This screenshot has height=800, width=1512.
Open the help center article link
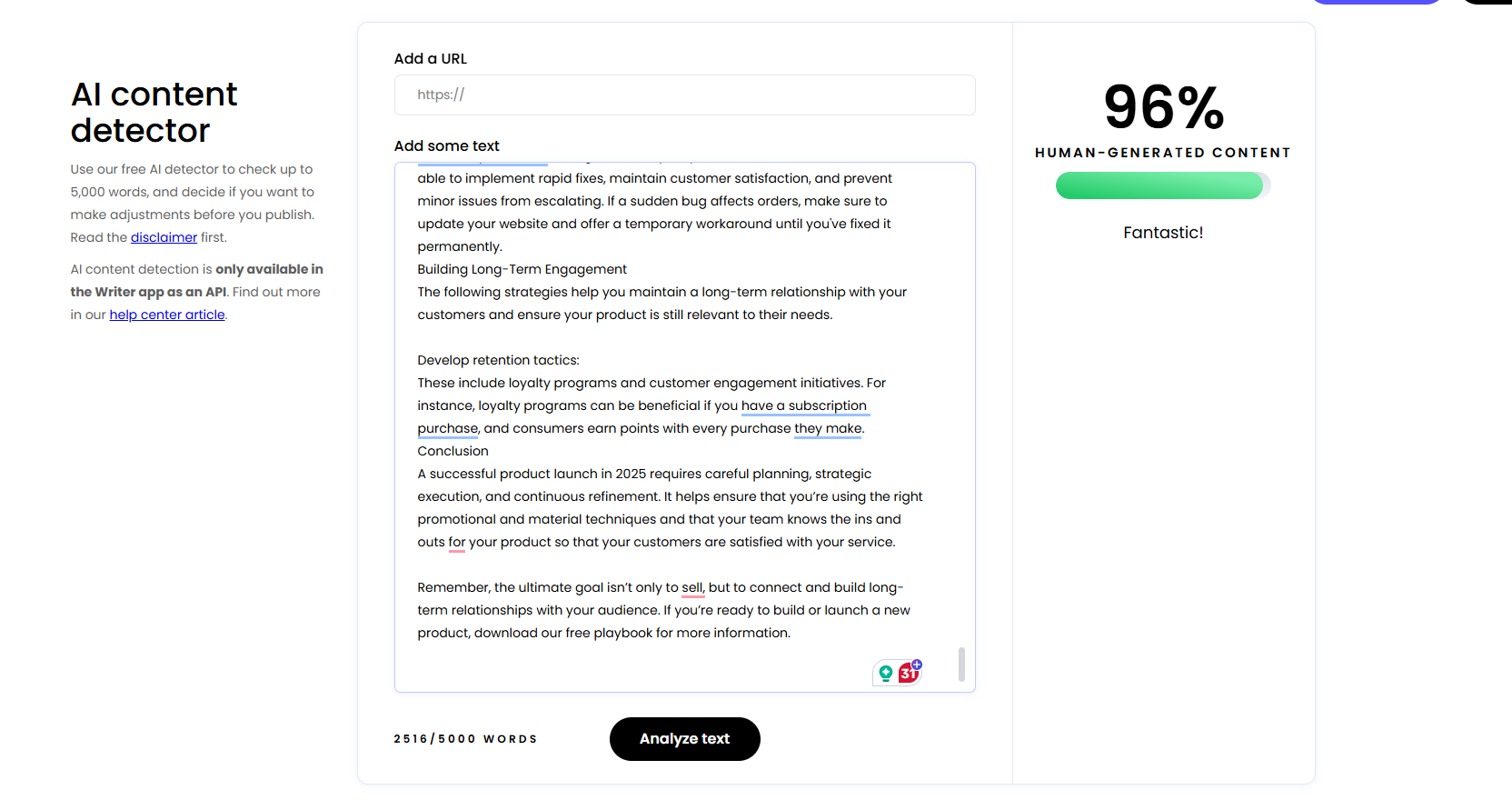click(x=167, y=315)
